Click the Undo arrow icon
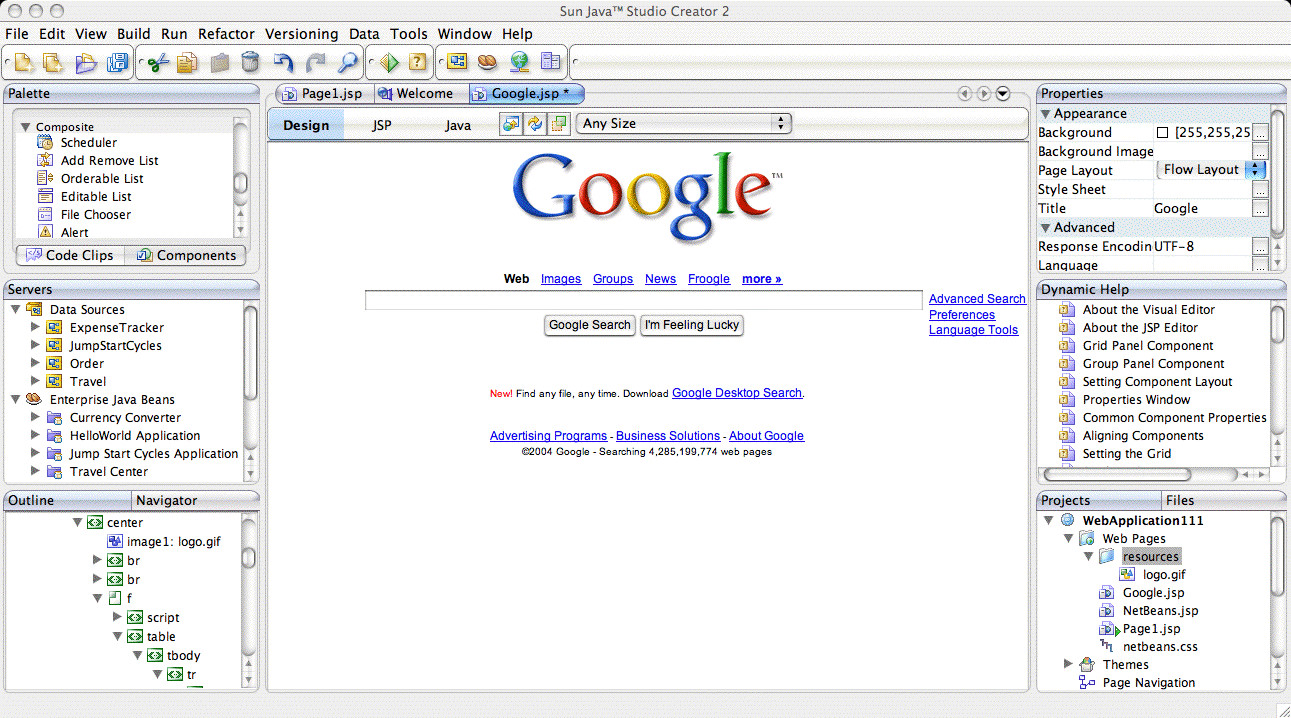 pyautogui.click(x=284, y=63)
